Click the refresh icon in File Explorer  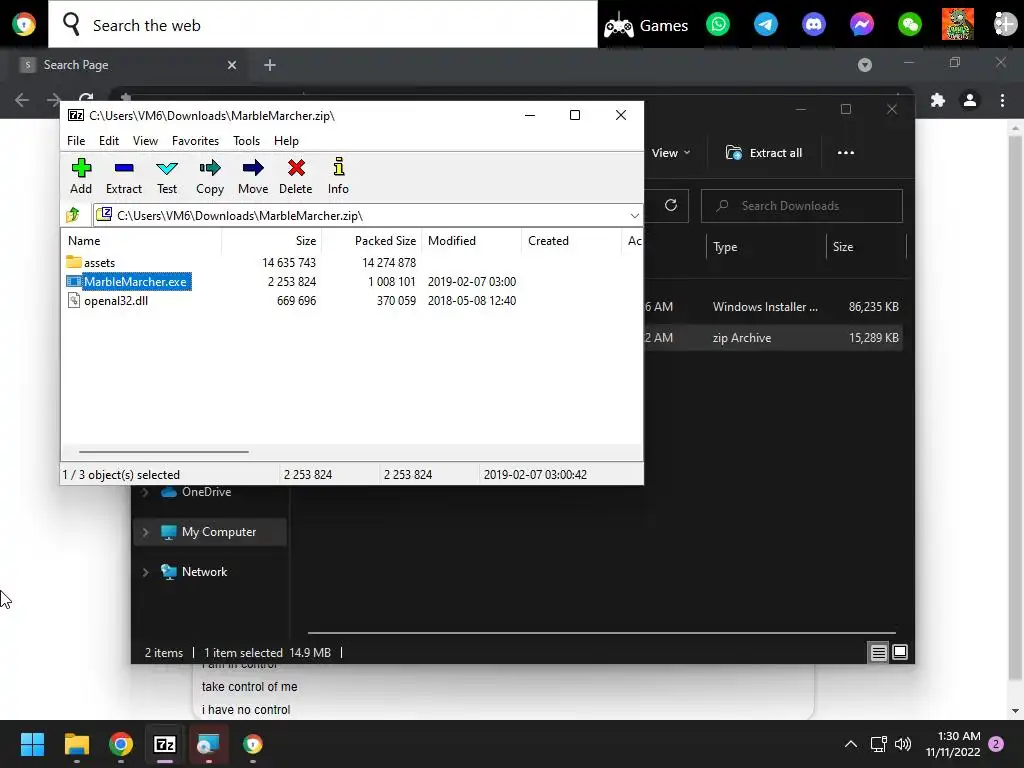[x=671, y=205]
